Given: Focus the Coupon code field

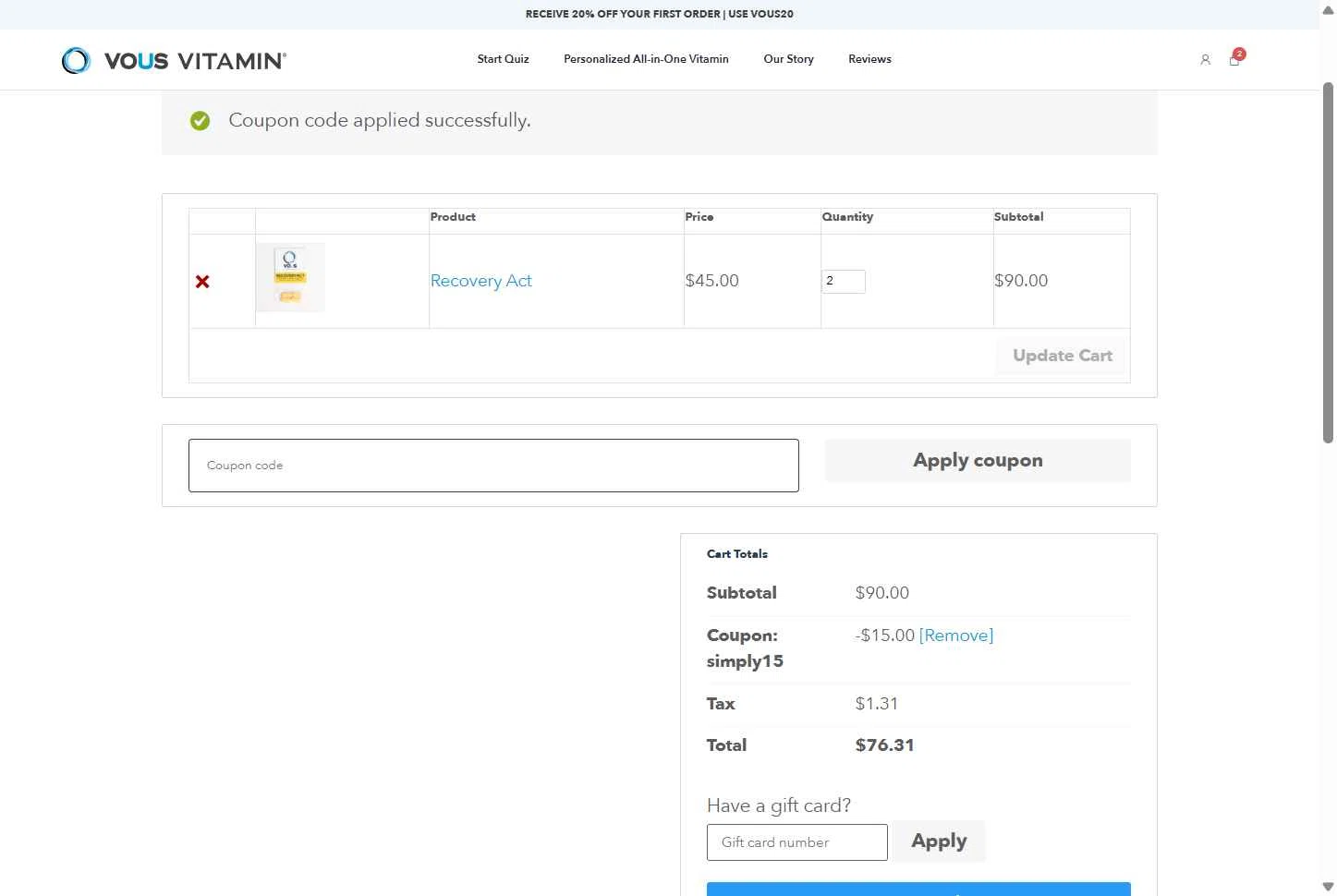Looking at the screenshot, I should point(493,466).
